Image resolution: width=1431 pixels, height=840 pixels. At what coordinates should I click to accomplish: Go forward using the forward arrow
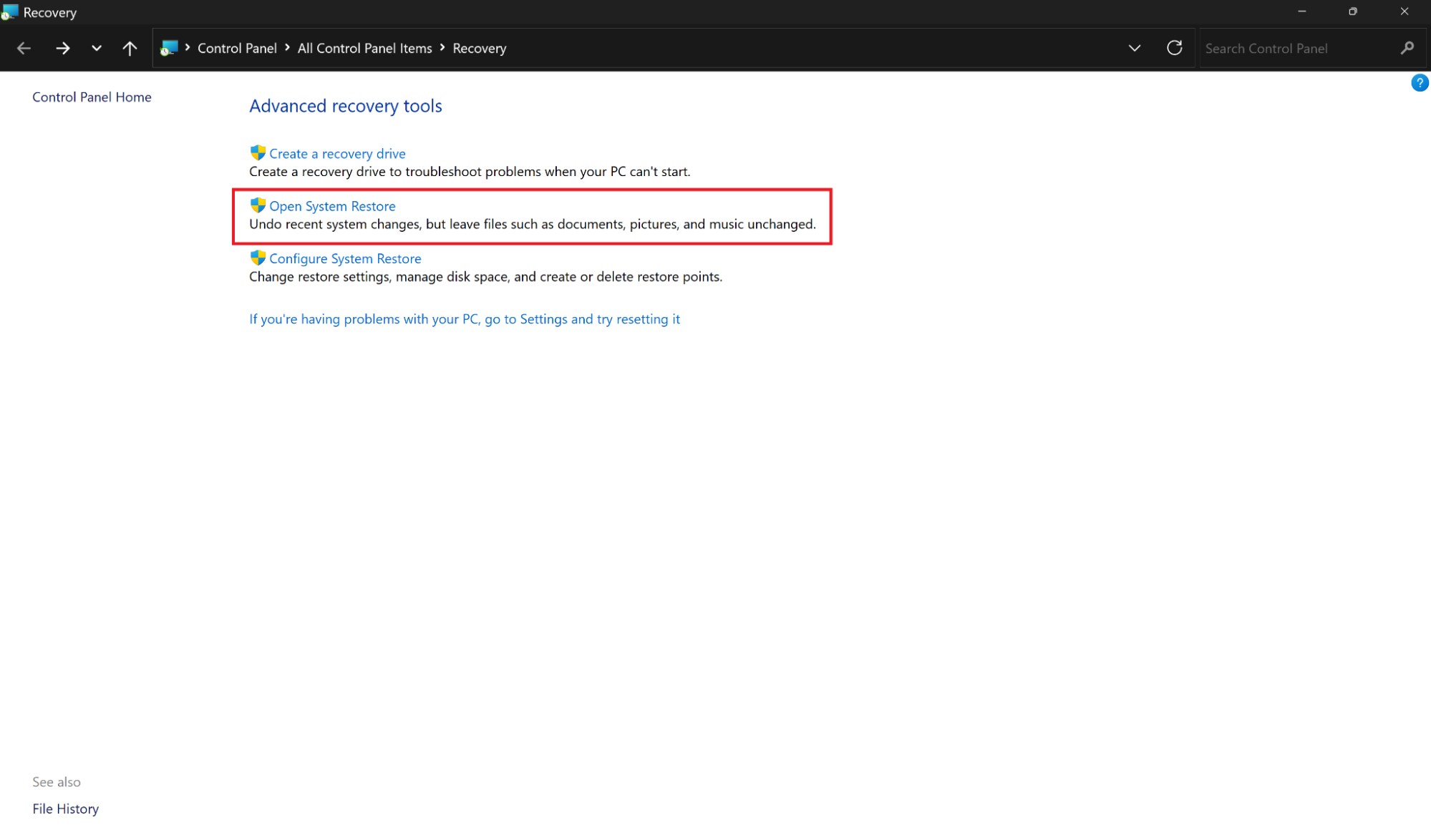[x=63, y=48]
